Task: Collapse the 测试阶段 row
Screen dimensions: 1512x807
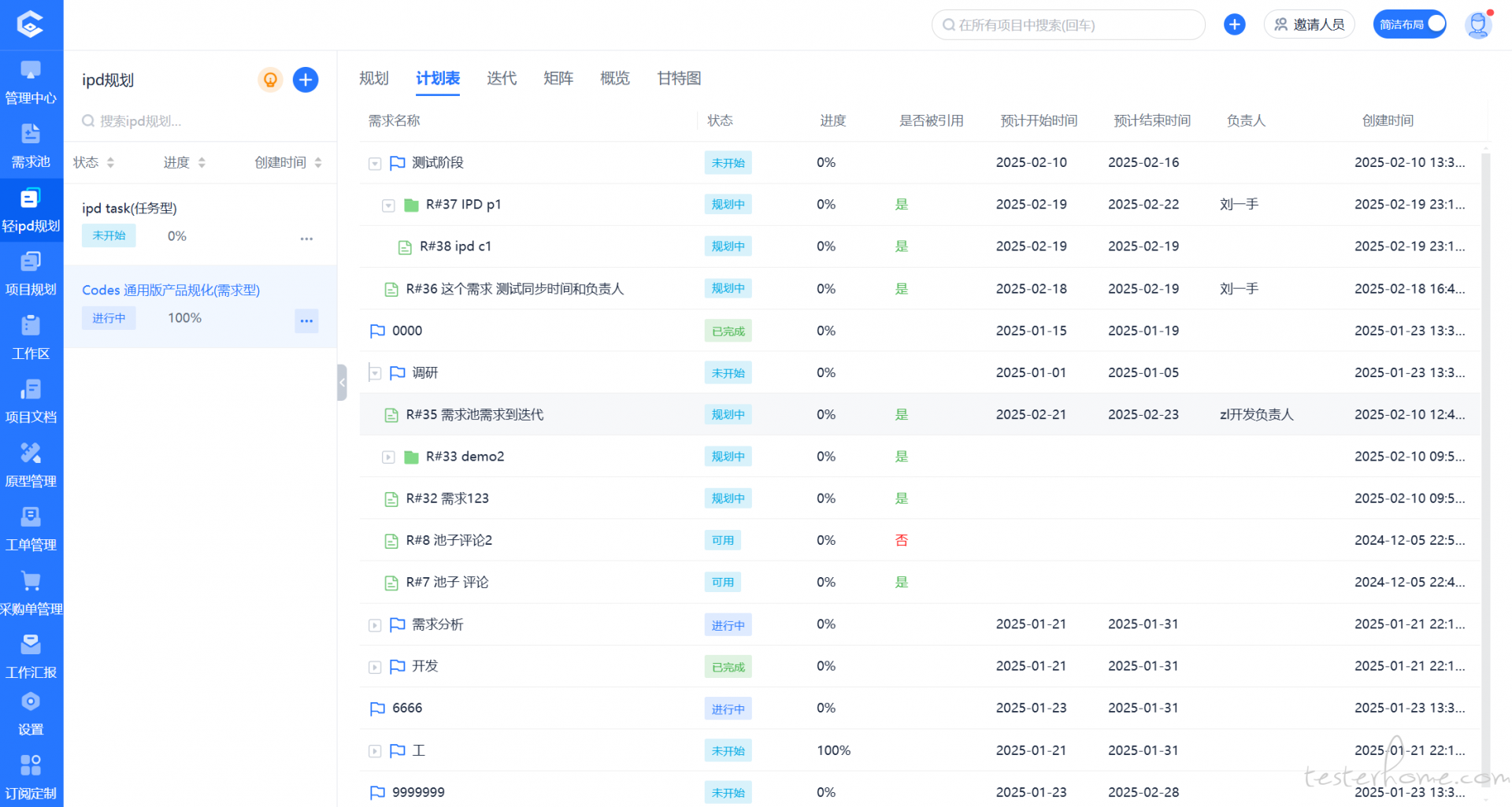Action: point(375,164)
